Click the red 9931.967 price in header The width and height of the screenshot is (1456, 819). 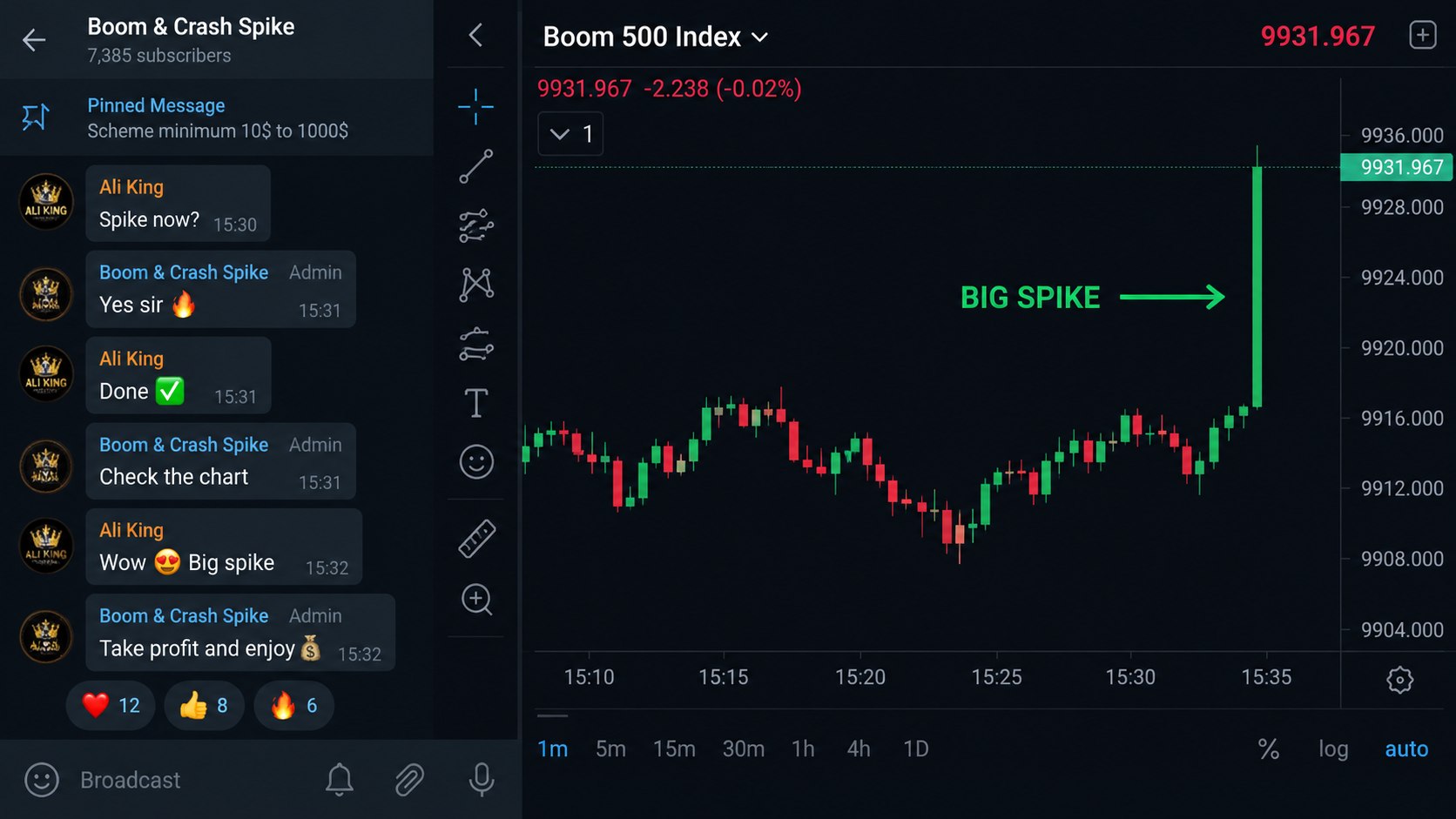(x=1318, y=37)
